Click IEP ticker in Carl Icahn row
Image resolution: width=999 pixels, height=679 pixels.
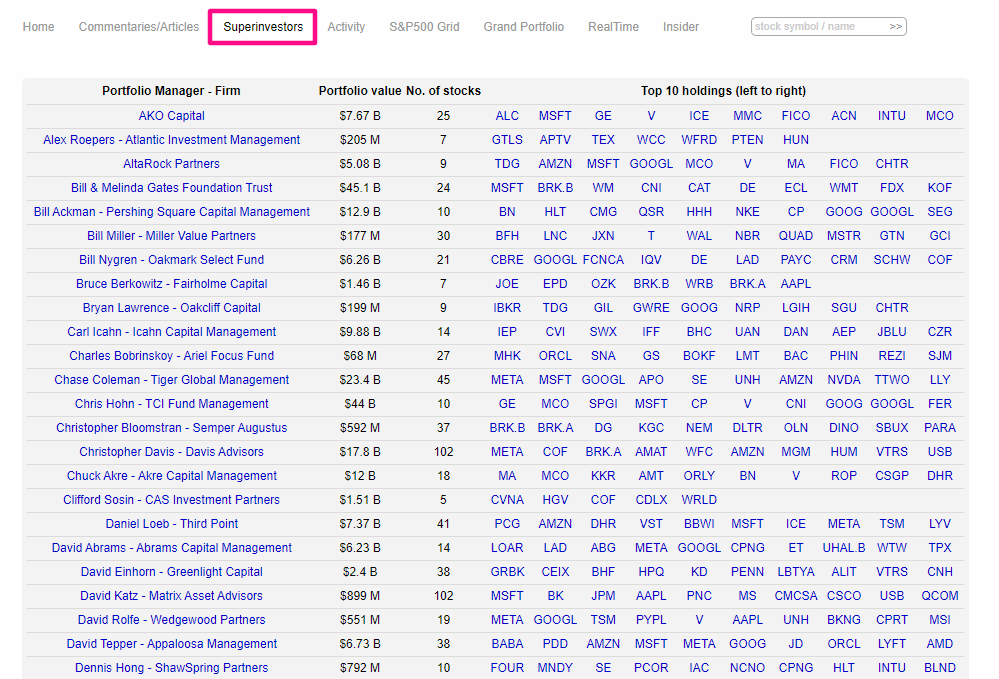click(507, 332)
